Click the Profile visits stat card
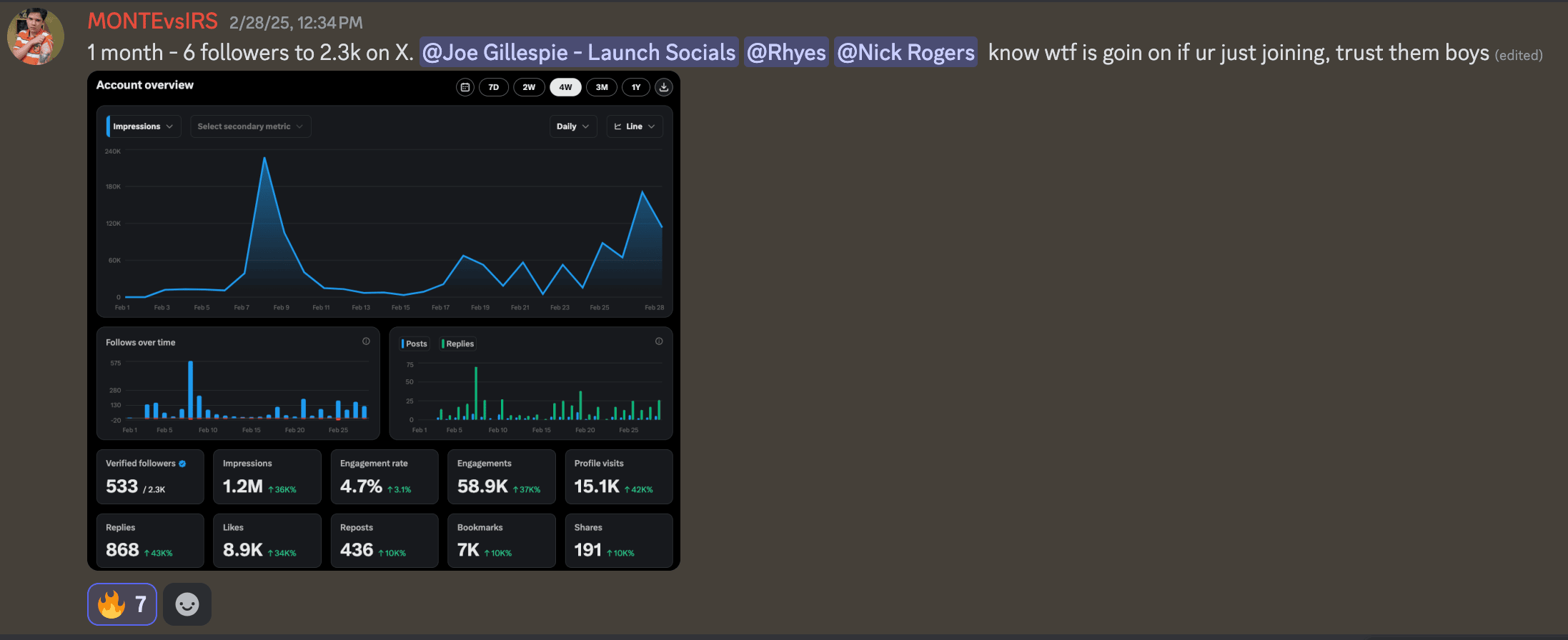This screenshot has height=640, width=1568. point(618,476)
